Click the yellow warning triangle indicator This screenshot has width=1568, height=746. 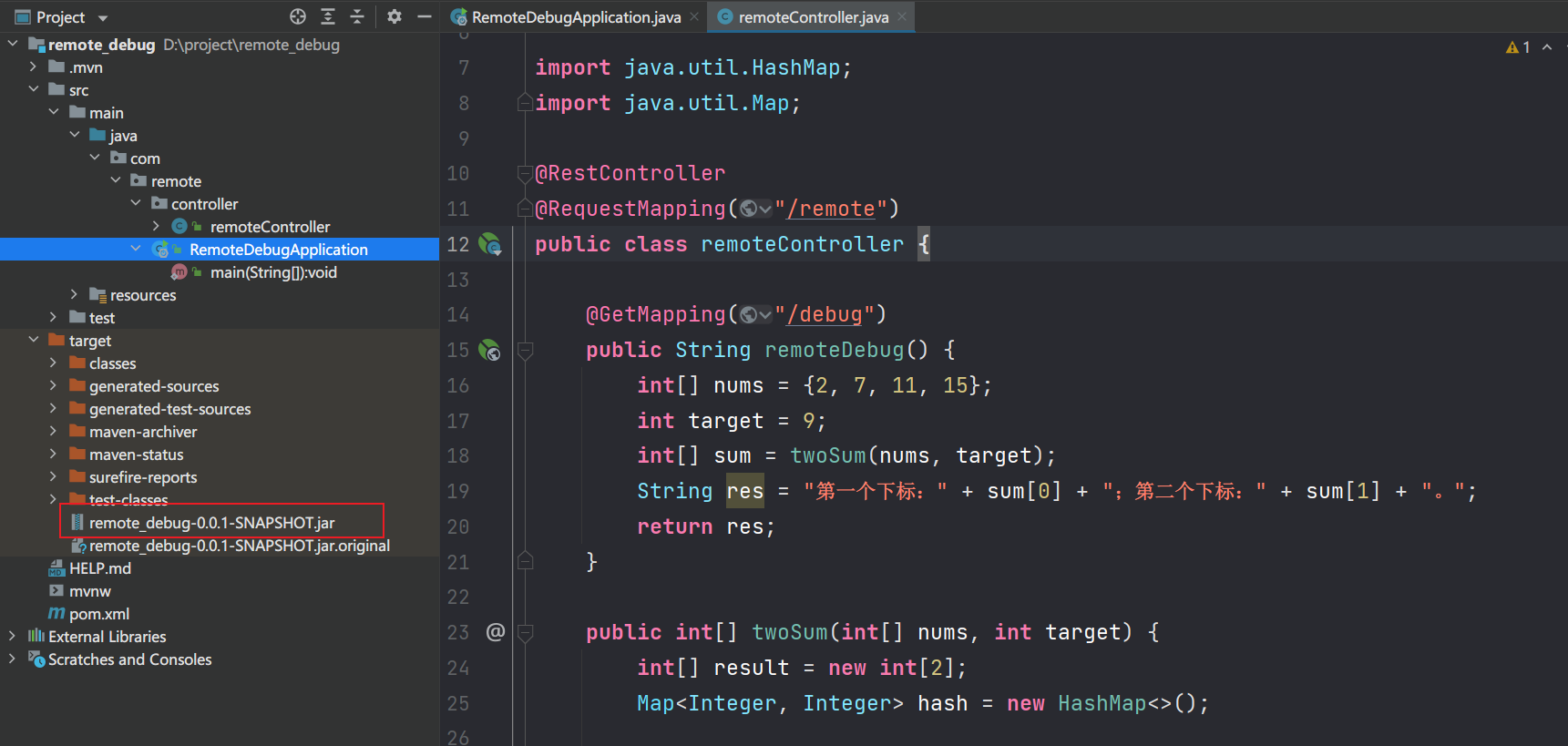[1512, 47]
